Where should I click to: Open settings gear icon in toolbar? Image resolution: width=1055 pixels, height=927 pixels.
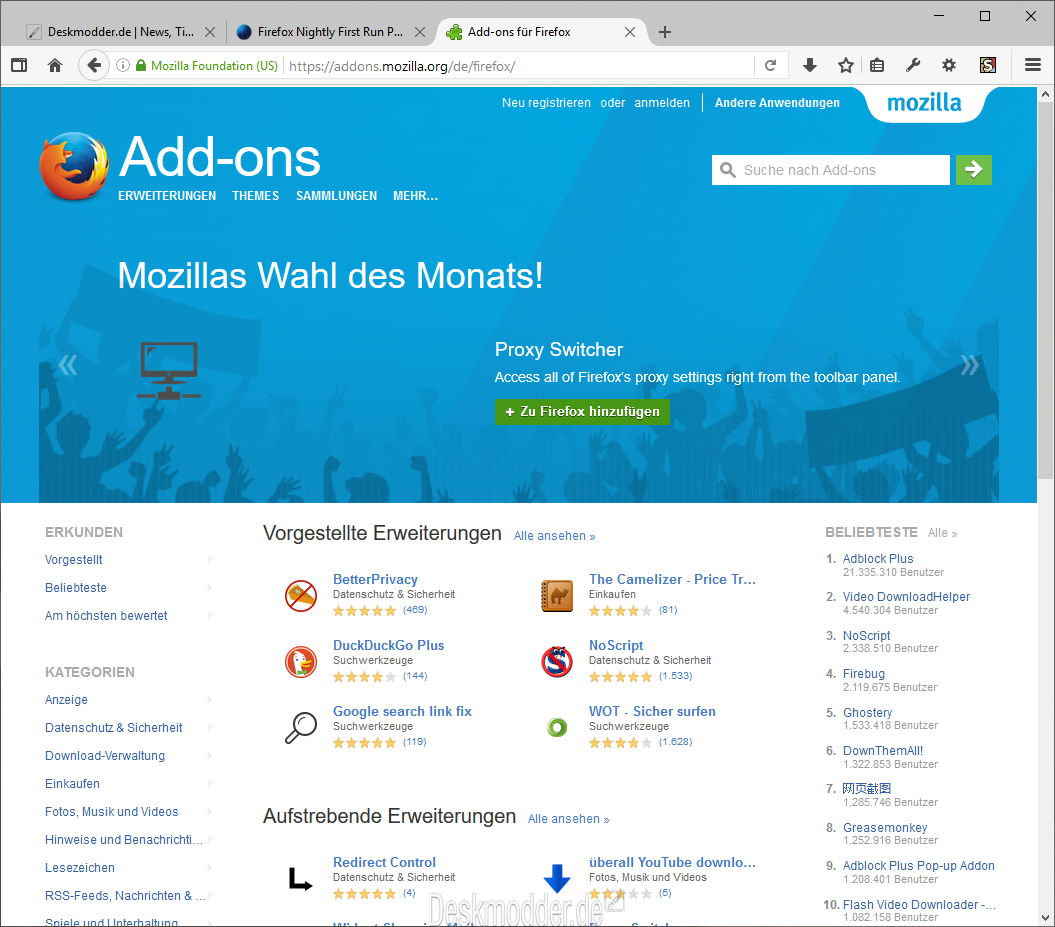[x=949, y=65]
